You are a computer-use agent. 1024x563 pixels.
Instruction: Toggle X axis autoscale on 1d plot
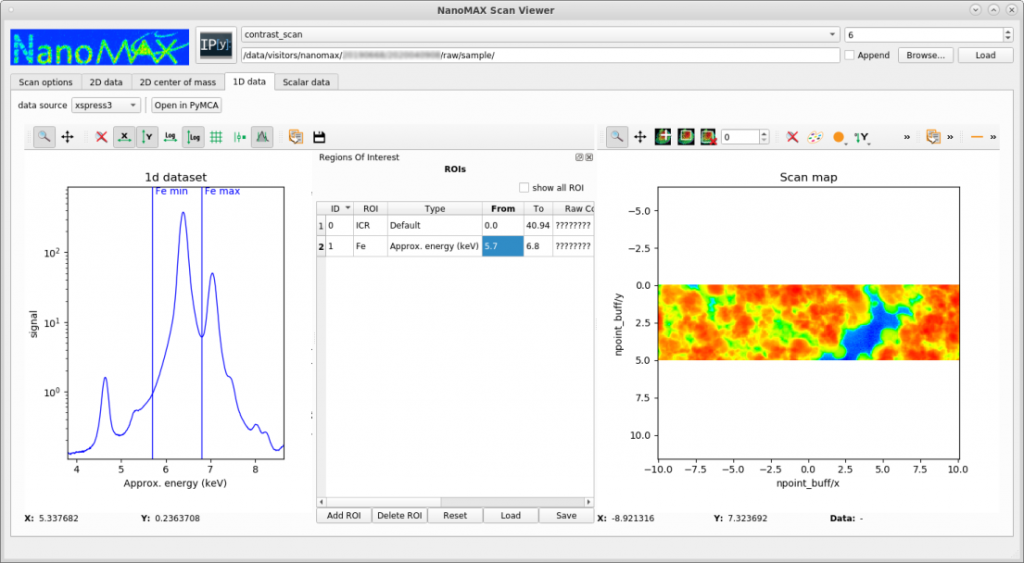(124, 137)
